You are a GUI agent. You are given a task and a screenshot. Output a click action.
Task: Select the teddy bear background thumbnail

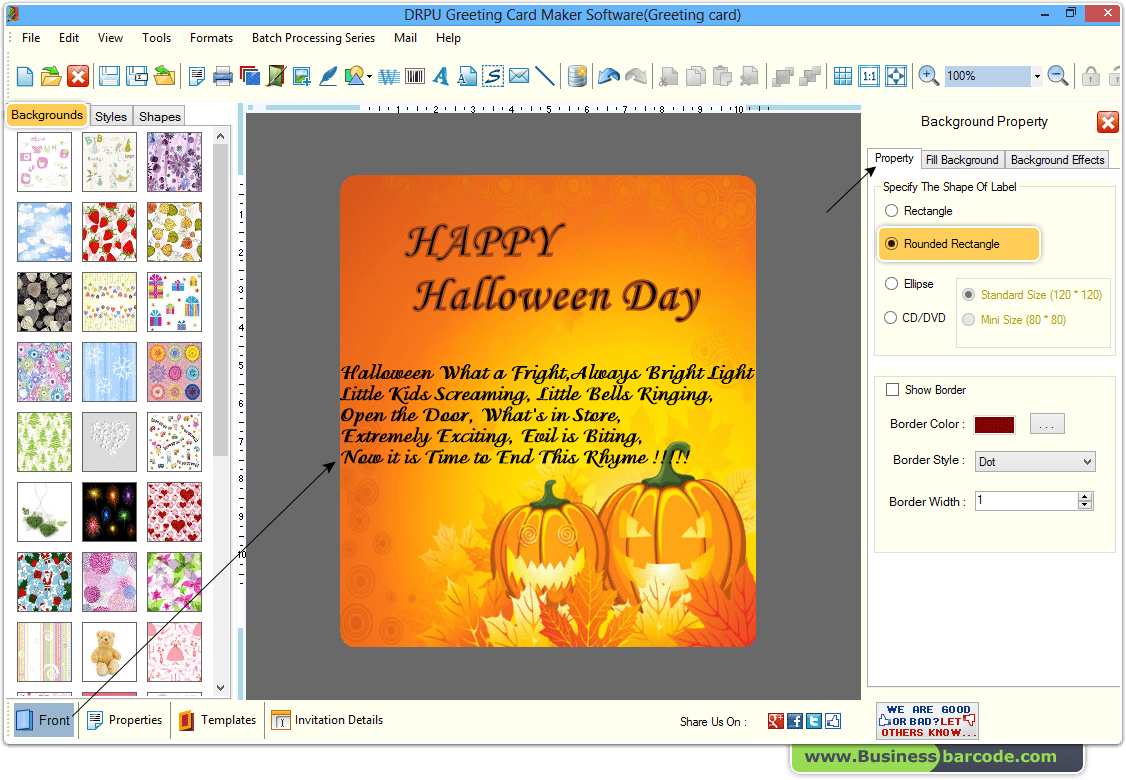click(109, 651)
